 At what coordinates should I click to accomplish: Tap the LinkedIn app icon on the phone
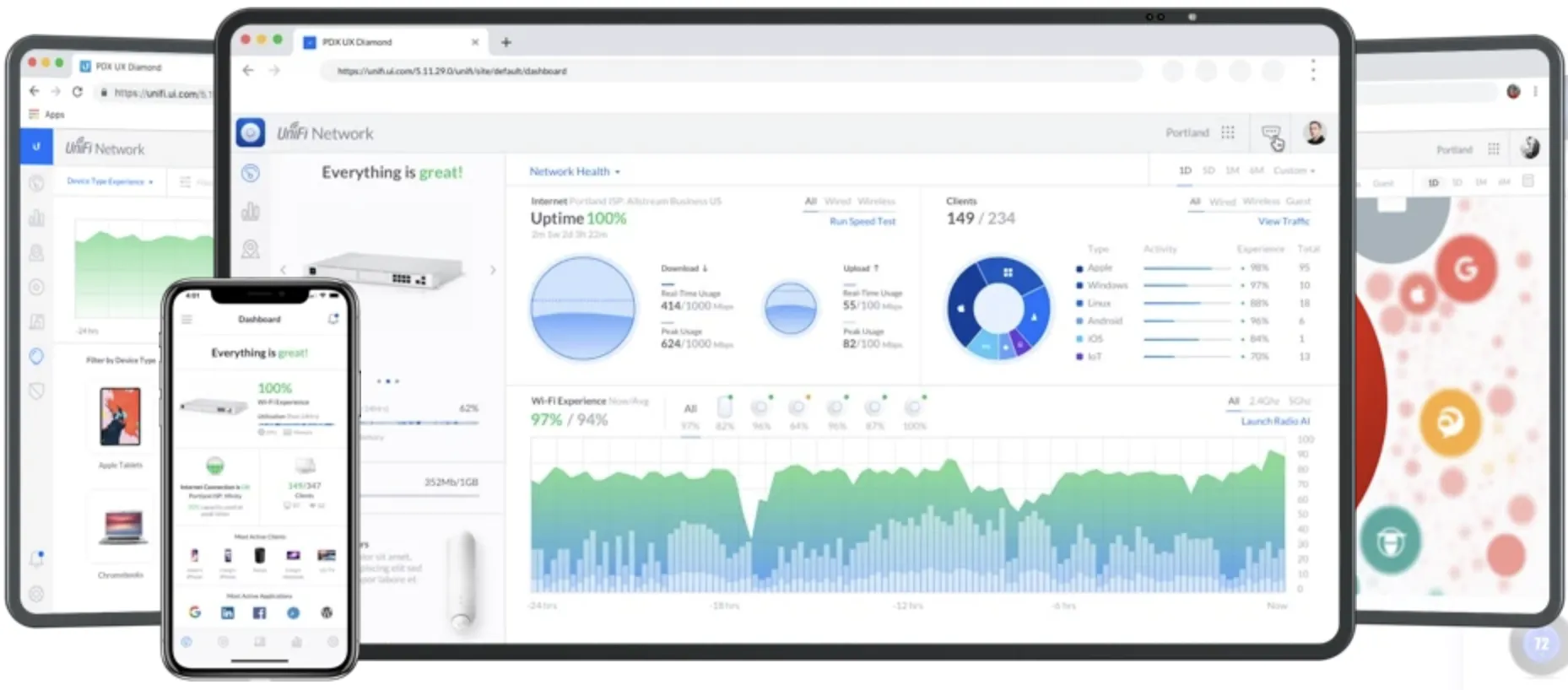(227, 612)
